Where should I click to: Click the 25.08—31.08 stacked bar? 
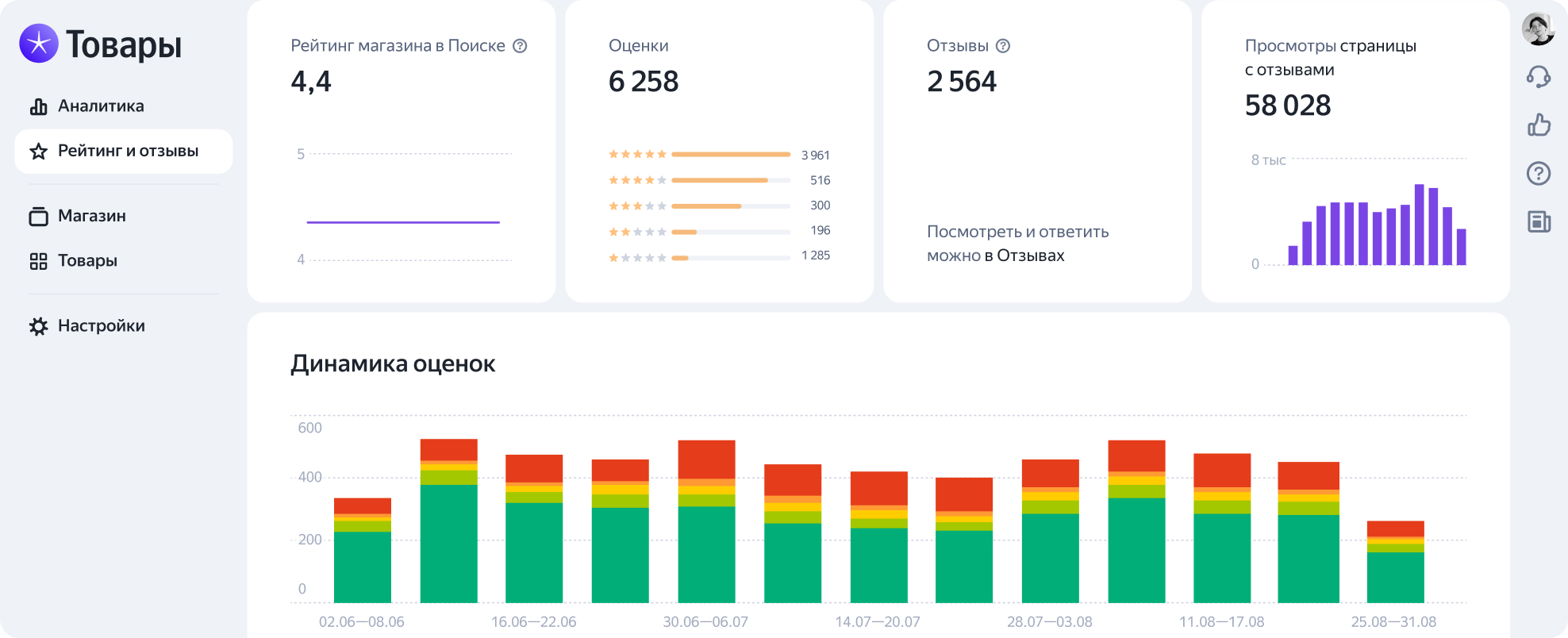pyautogui.click(x=1395, y=562)
